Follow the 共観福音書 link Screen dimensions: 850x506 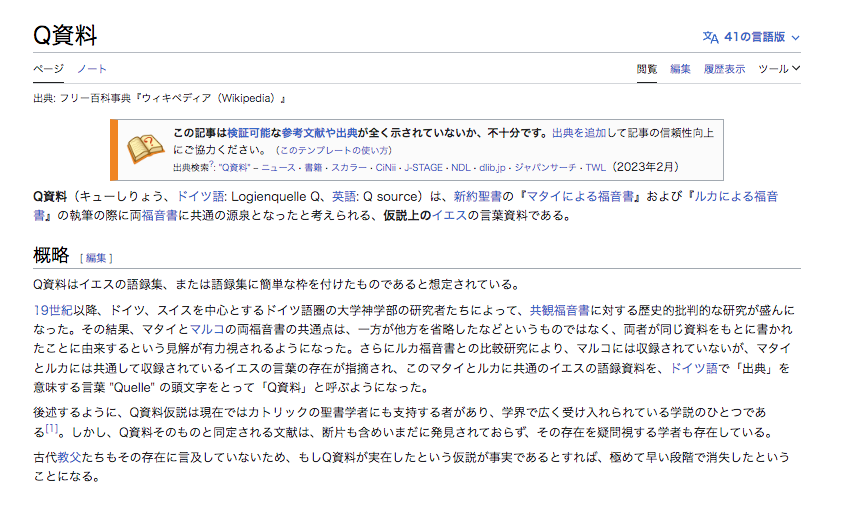[559, 310]
